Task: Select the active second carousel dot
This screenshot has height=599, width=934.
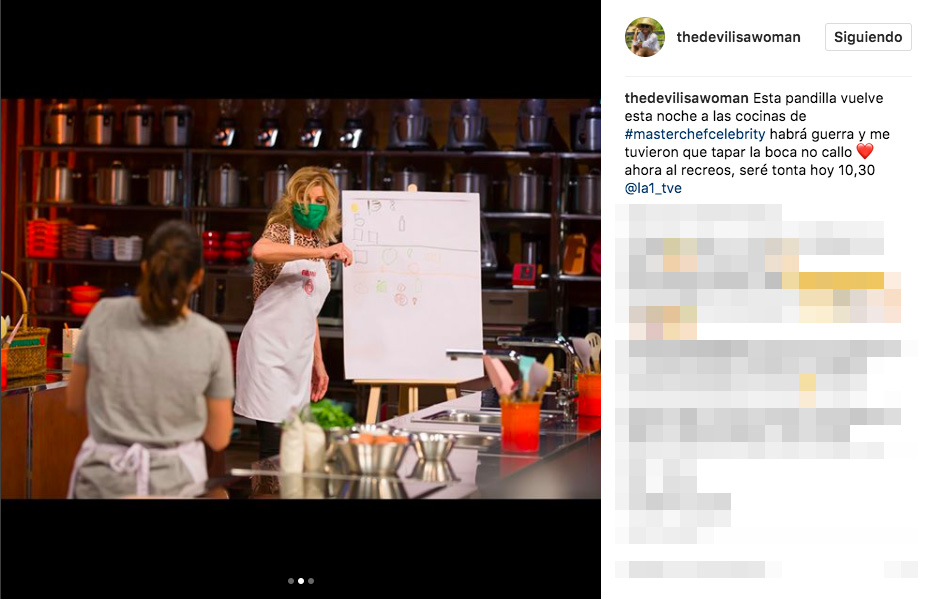Action: (x=301, y=581)
